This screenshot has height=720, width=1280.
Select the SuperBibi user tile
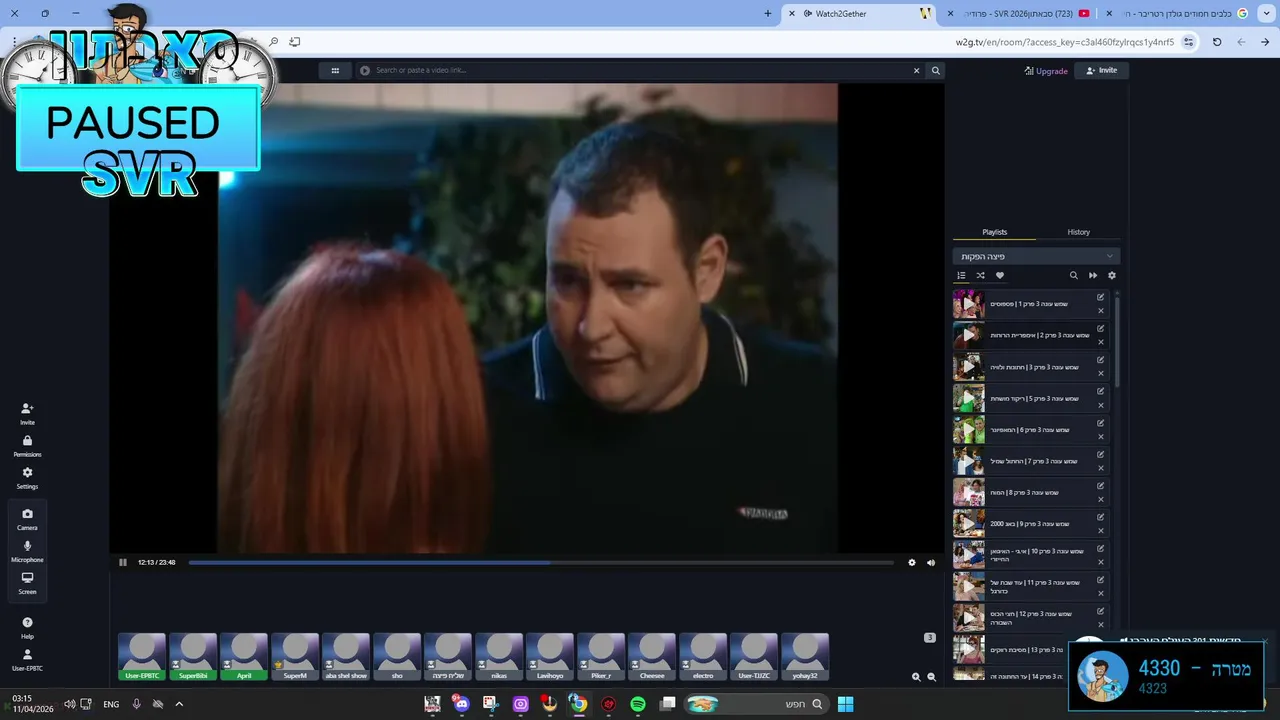coord(193,656)
